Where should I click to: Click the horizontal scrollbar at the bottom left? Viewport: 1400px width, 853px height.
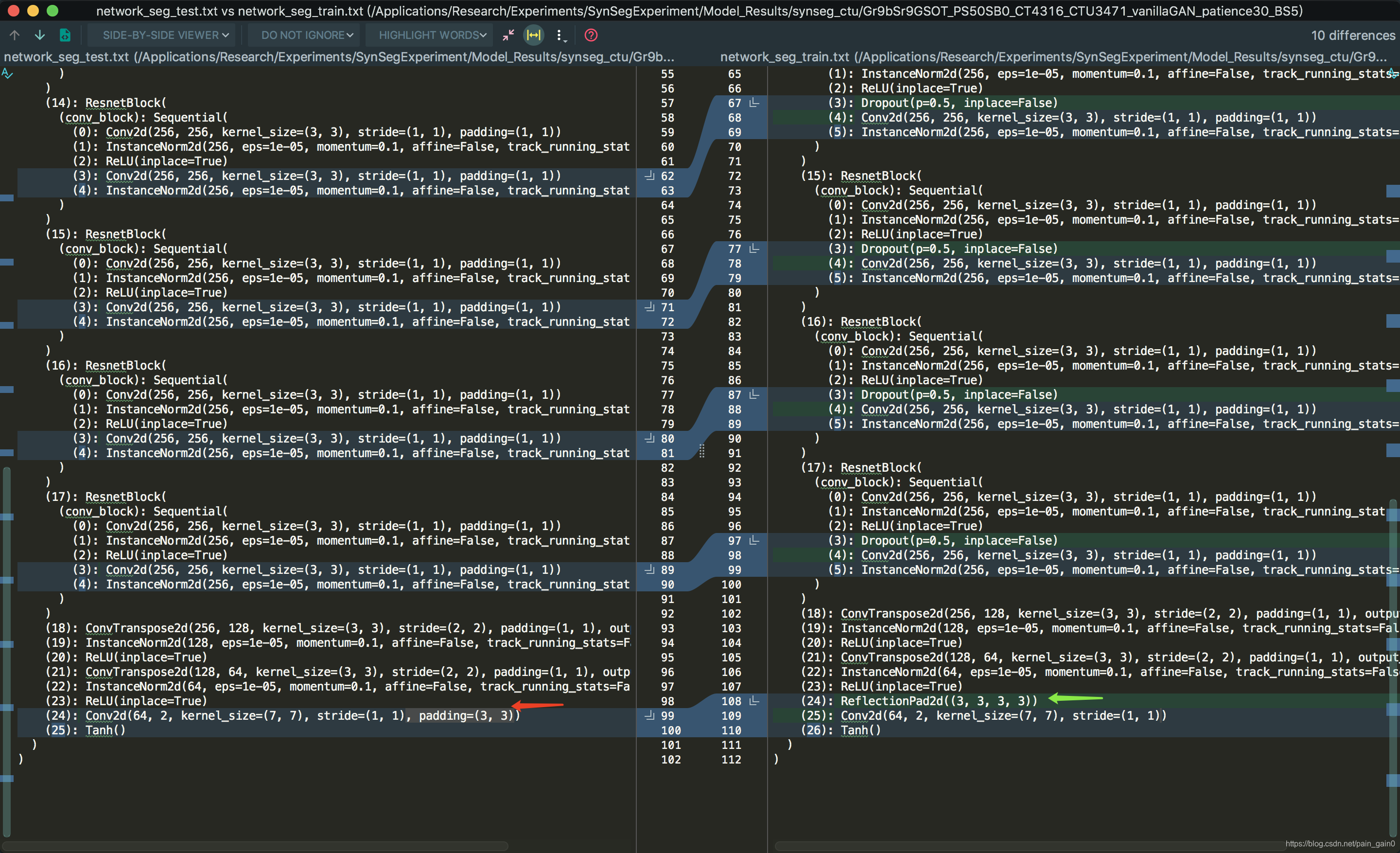(x=256, y=846)
